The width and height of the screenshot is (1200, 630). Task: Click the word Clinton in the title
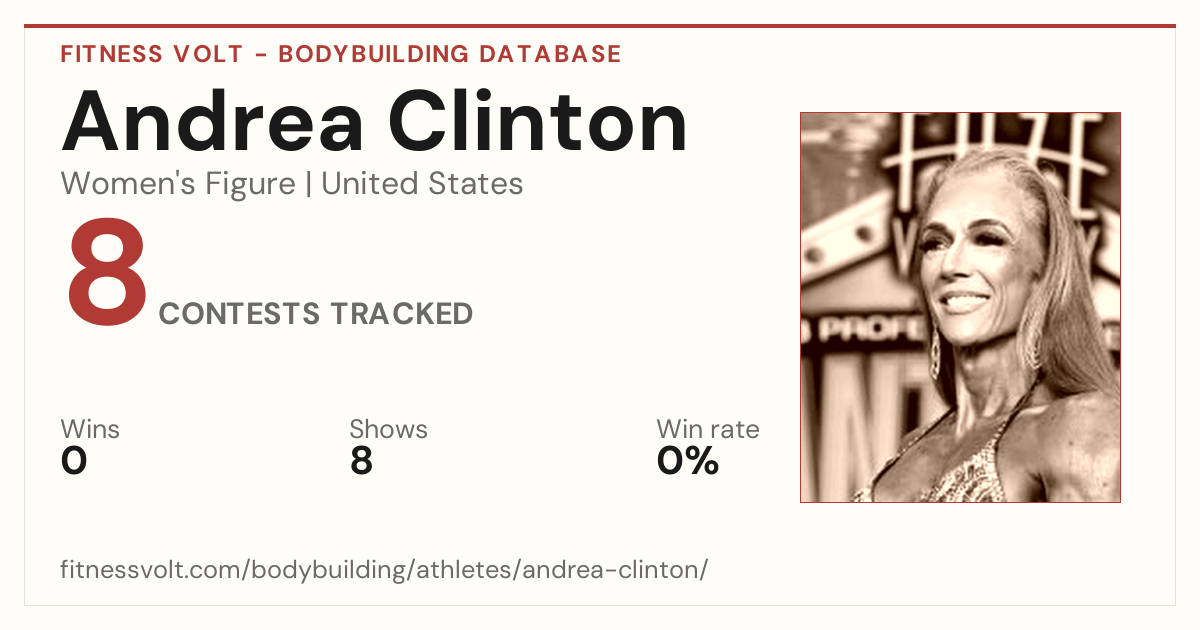click(x=538, y=120)
